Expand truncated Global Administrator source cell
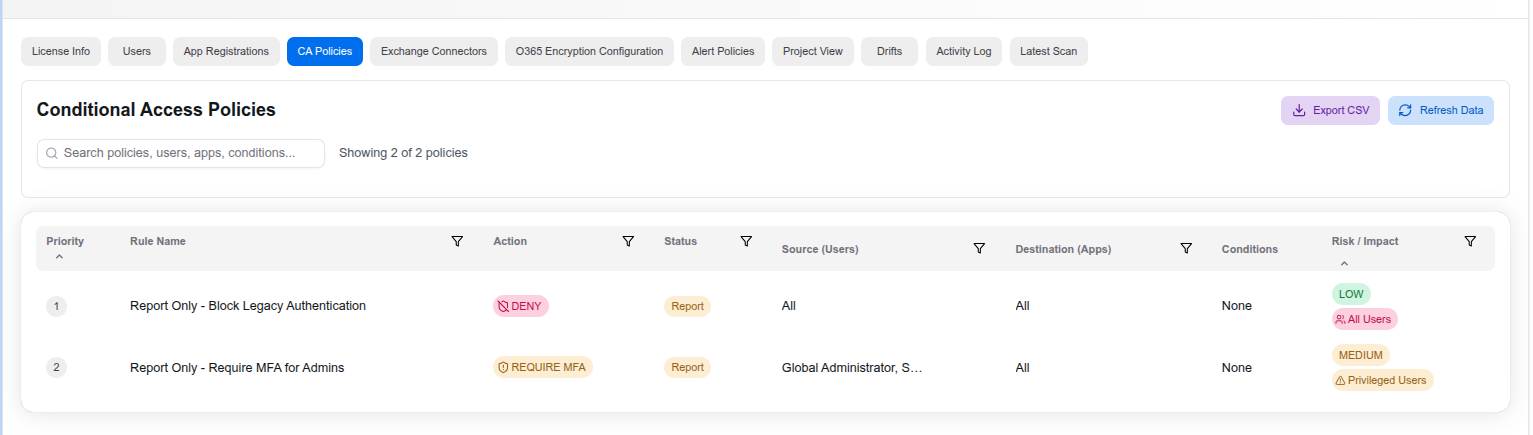 click(x=851, y=368)
